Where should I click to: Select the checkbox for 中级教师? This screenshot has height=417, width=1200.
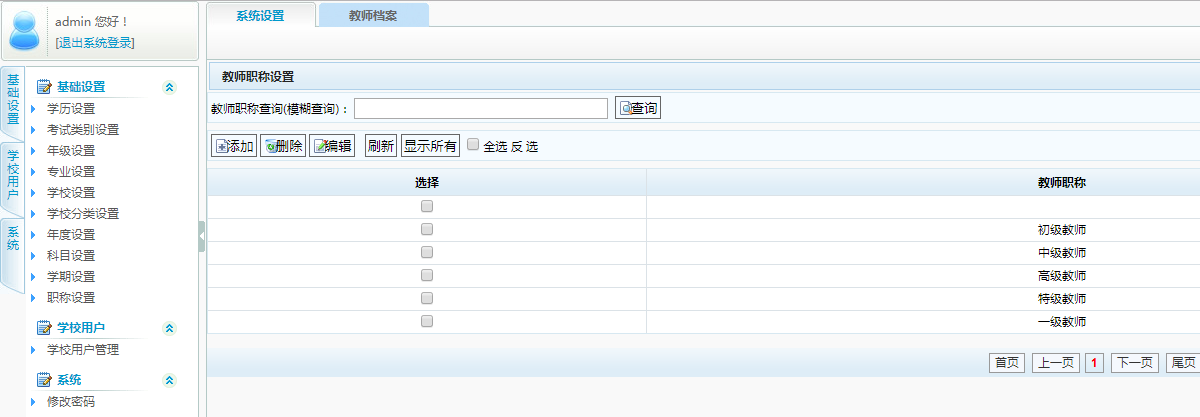427,252
